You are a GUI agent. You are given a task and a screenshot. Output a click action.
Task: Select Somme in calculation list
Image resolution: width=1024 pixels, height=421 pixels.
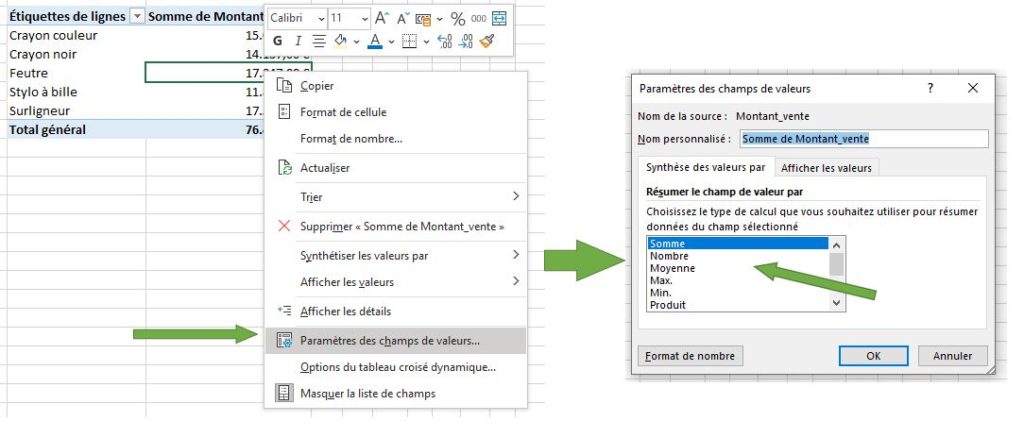click(x=738, y=243)
